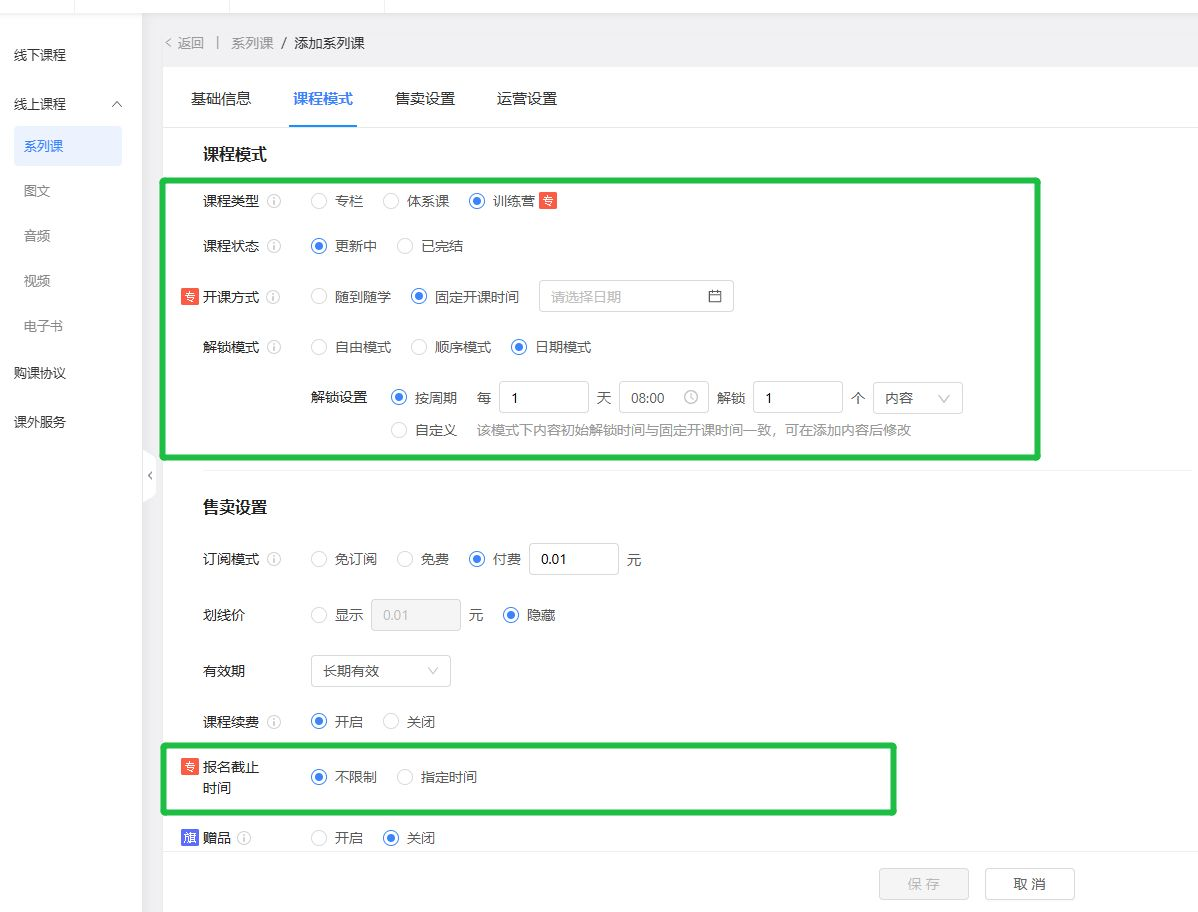The height and width of the screenshot is (912, 1198).
Task: Click info icon next to 课程续费
Action: click(274, 722)
